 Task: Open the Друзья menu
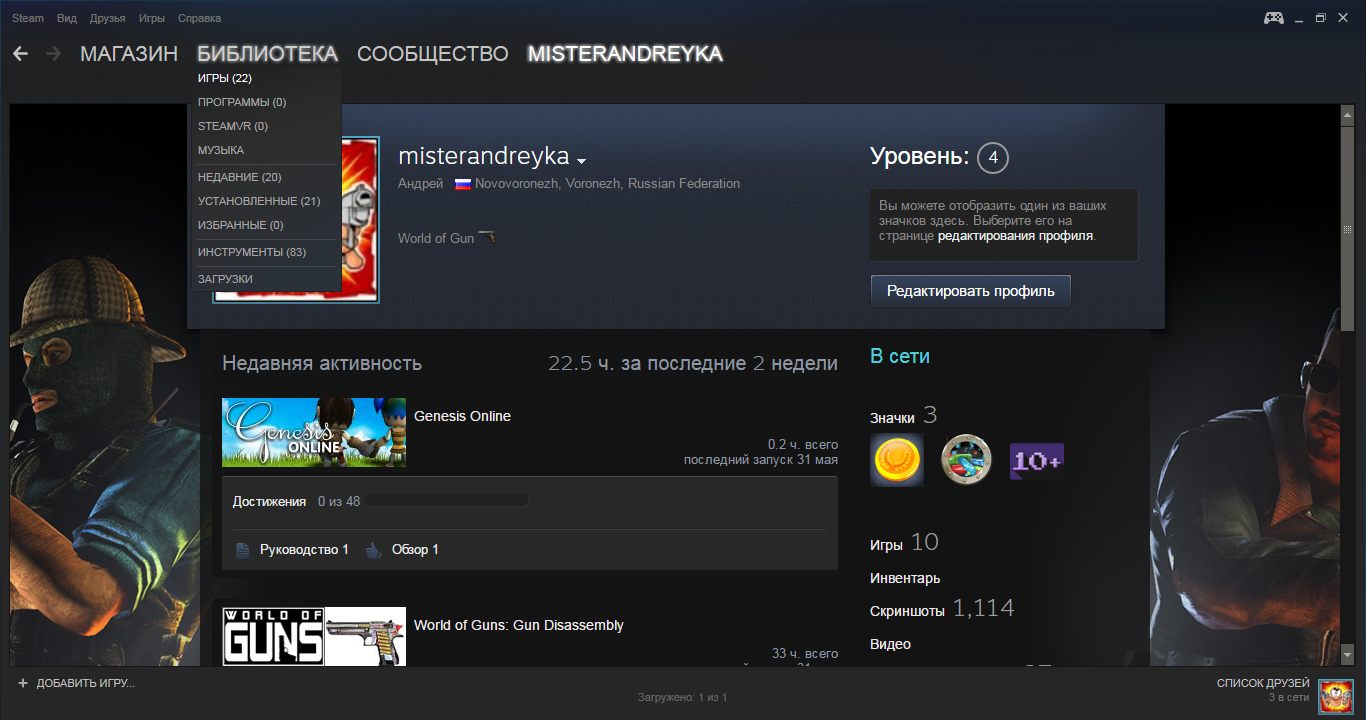pos(108,18)
